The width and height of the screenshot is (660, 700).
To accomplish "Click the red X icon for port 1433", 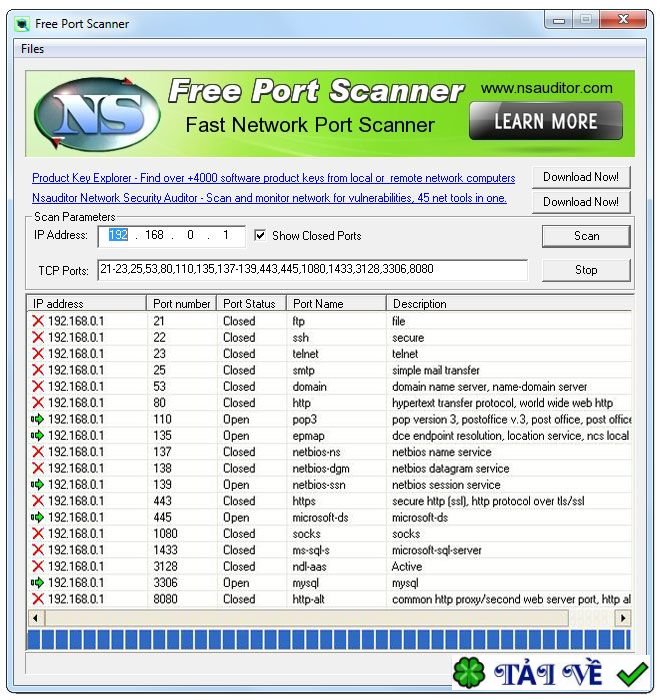I will pos(38,550).
